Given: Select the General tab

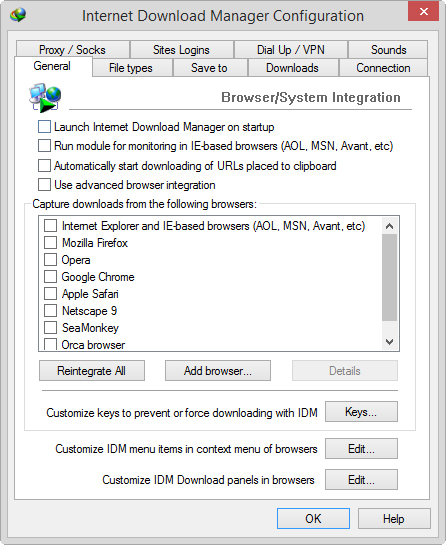Looking at the screenshot, I should point(52,66).
